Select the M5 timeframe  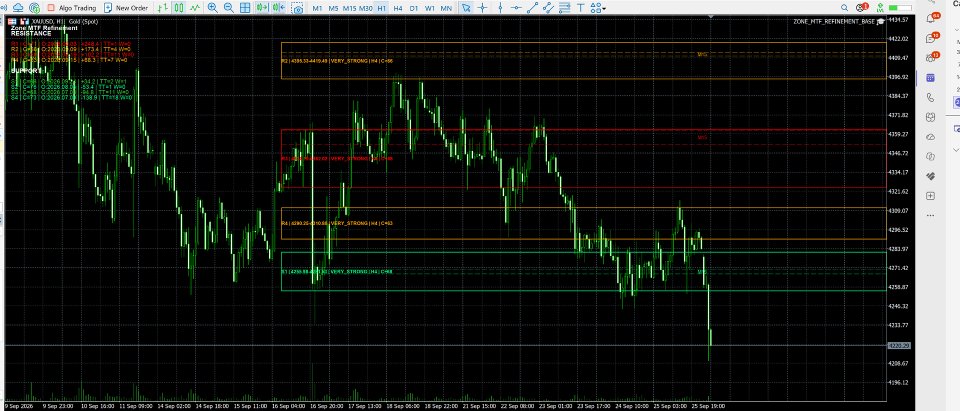tap(333, 8)
